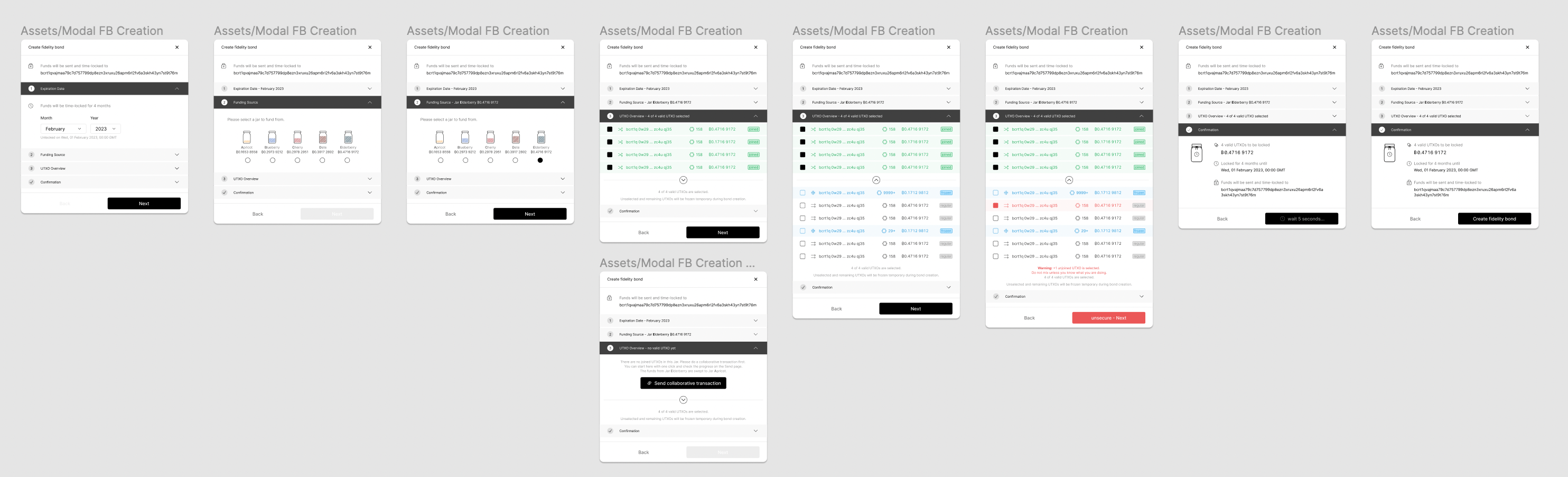
Task: Click 'Wed, 01 February 2023, 00:00 GMT' in Create modal
Action: pyautogui.click(x=1445, y=171)
